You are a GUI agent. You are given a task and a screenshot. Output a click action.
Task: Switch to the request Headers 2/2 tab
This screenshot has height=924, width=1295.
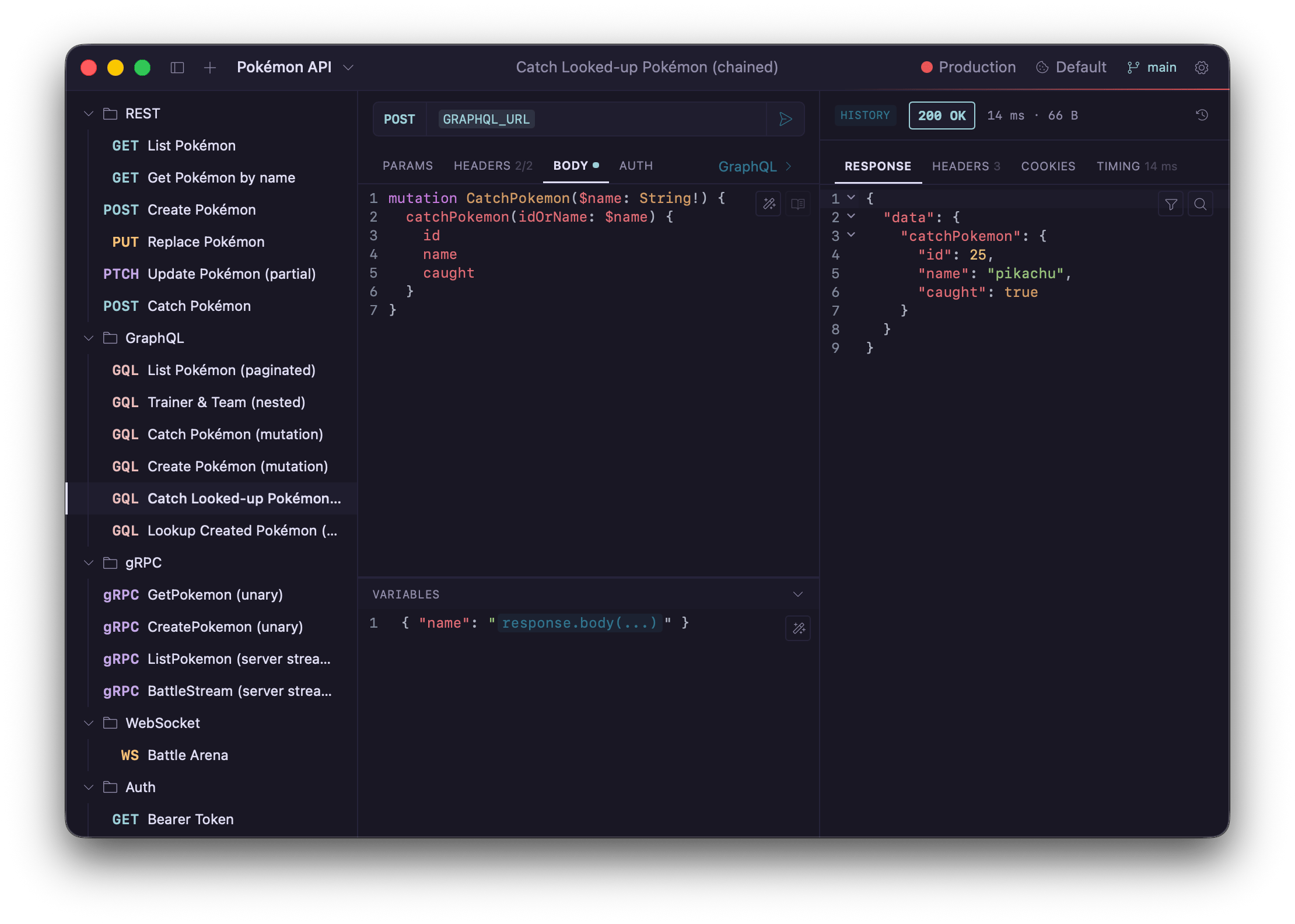493,166
